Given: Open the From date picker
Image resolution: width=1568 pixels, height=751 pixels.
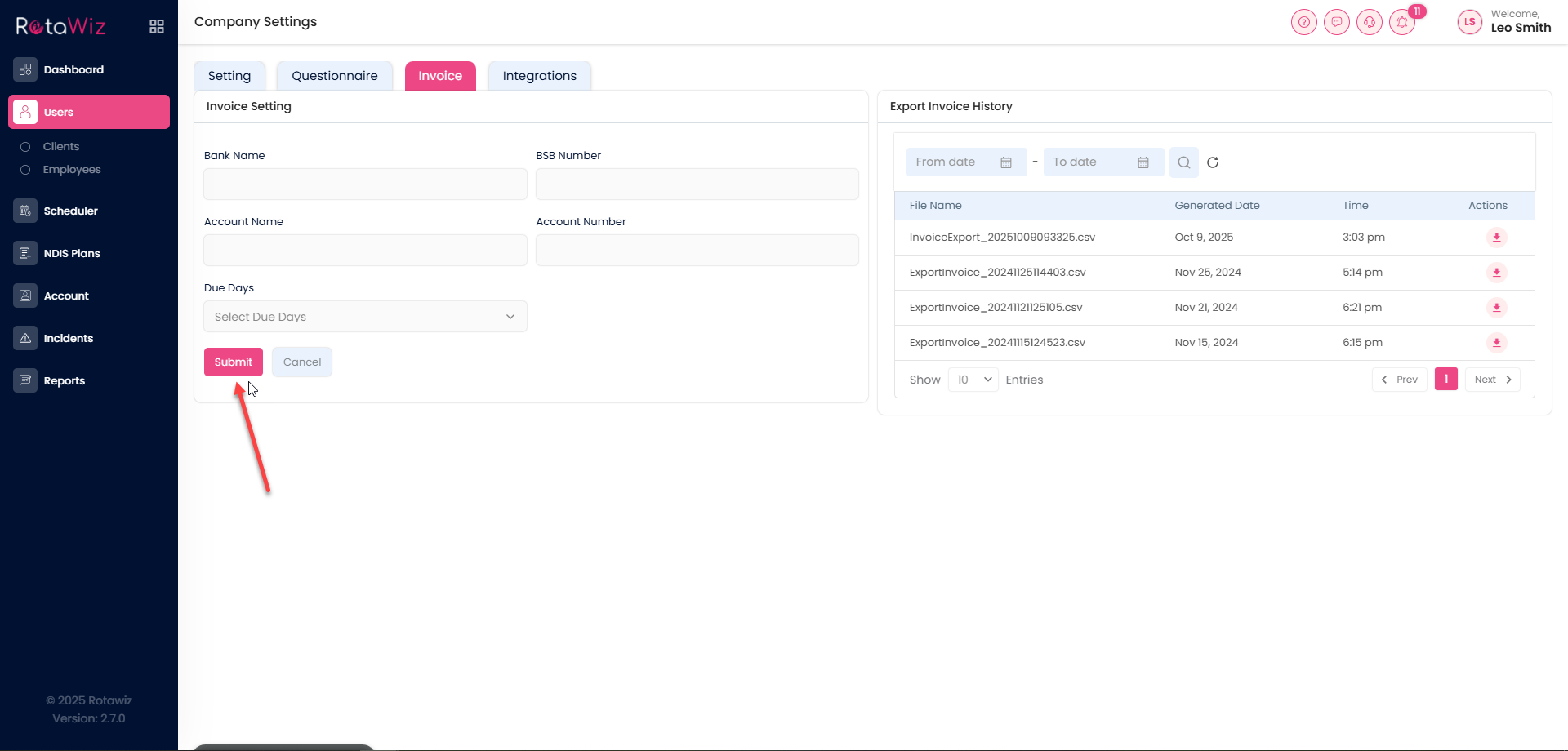Looking at the screenshot, I should 965,162.
